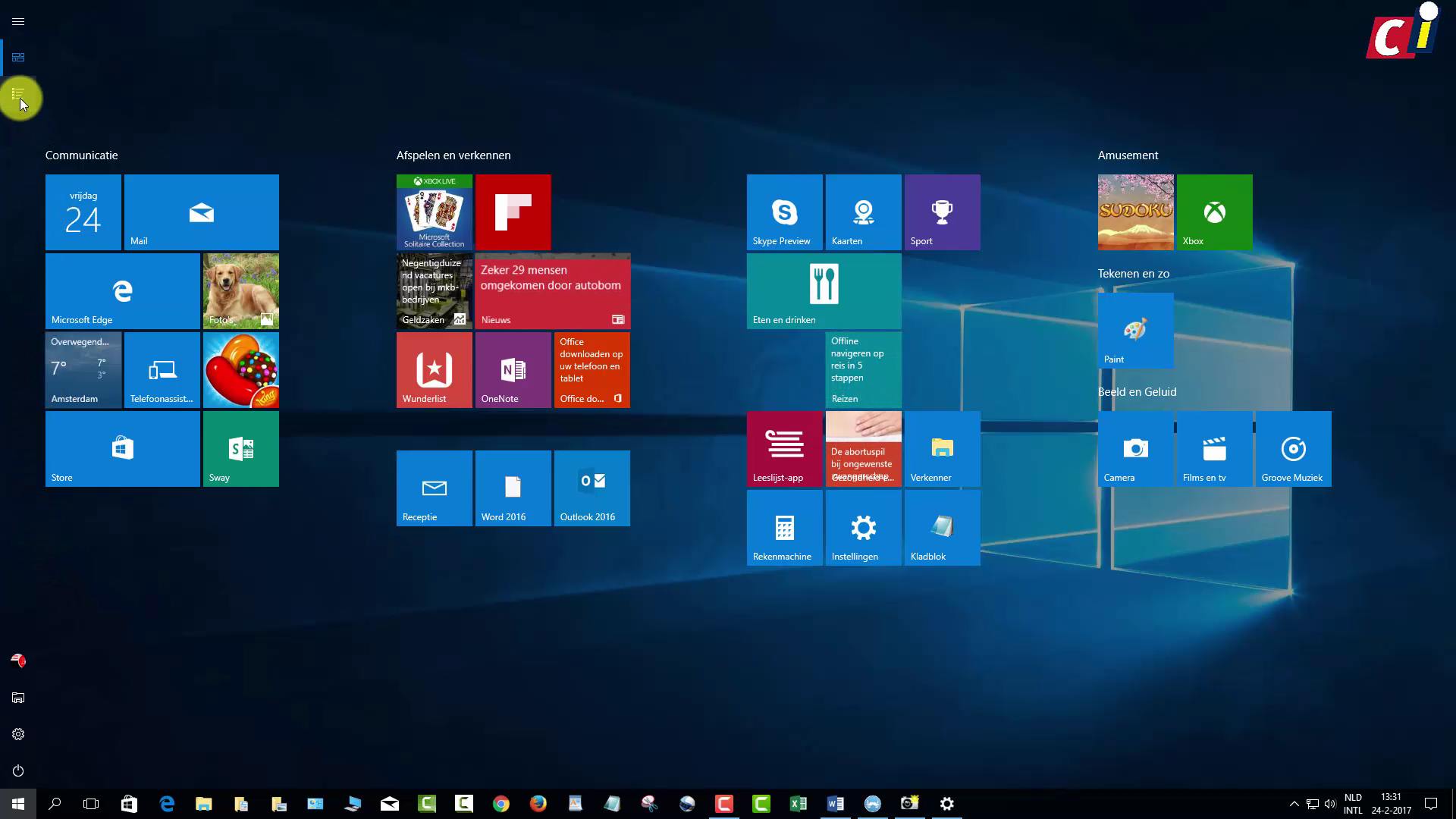Open Word 2016 from the Start tiles

(x=513, y=488)
